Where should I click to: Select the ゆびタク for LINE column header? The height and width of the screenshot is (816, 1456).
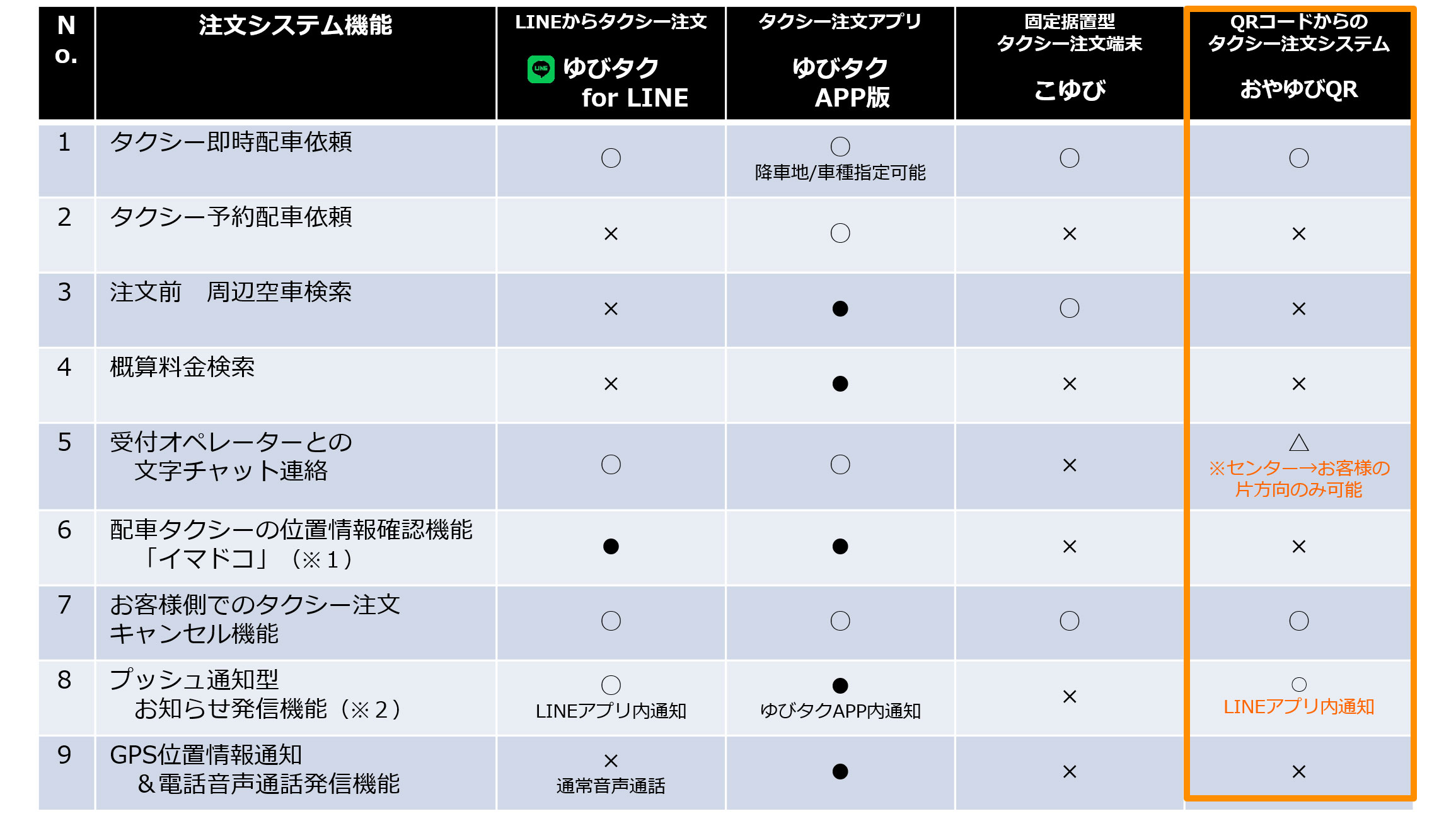610,63
